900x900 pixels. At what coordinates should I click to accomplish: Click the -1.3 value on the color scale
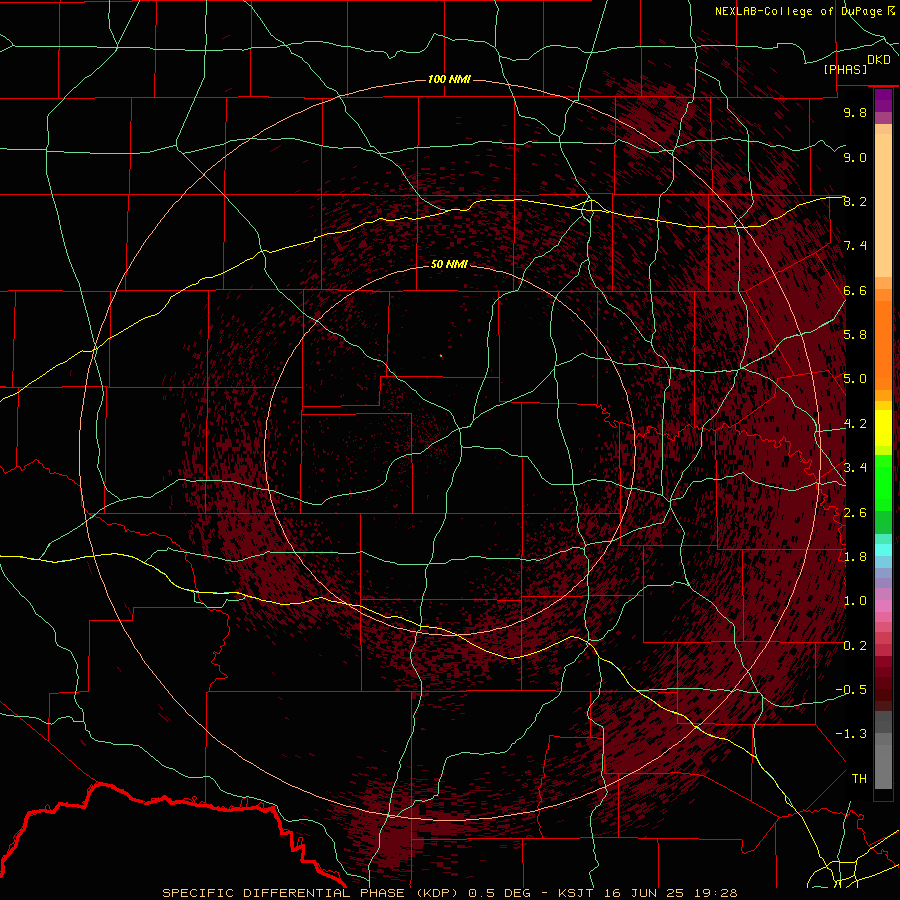tap(851, 734)
